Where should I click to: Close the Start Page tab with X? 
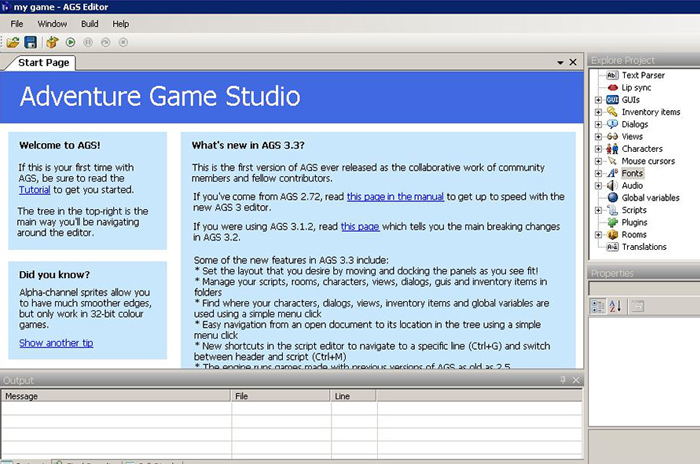(x=573, y=63)
